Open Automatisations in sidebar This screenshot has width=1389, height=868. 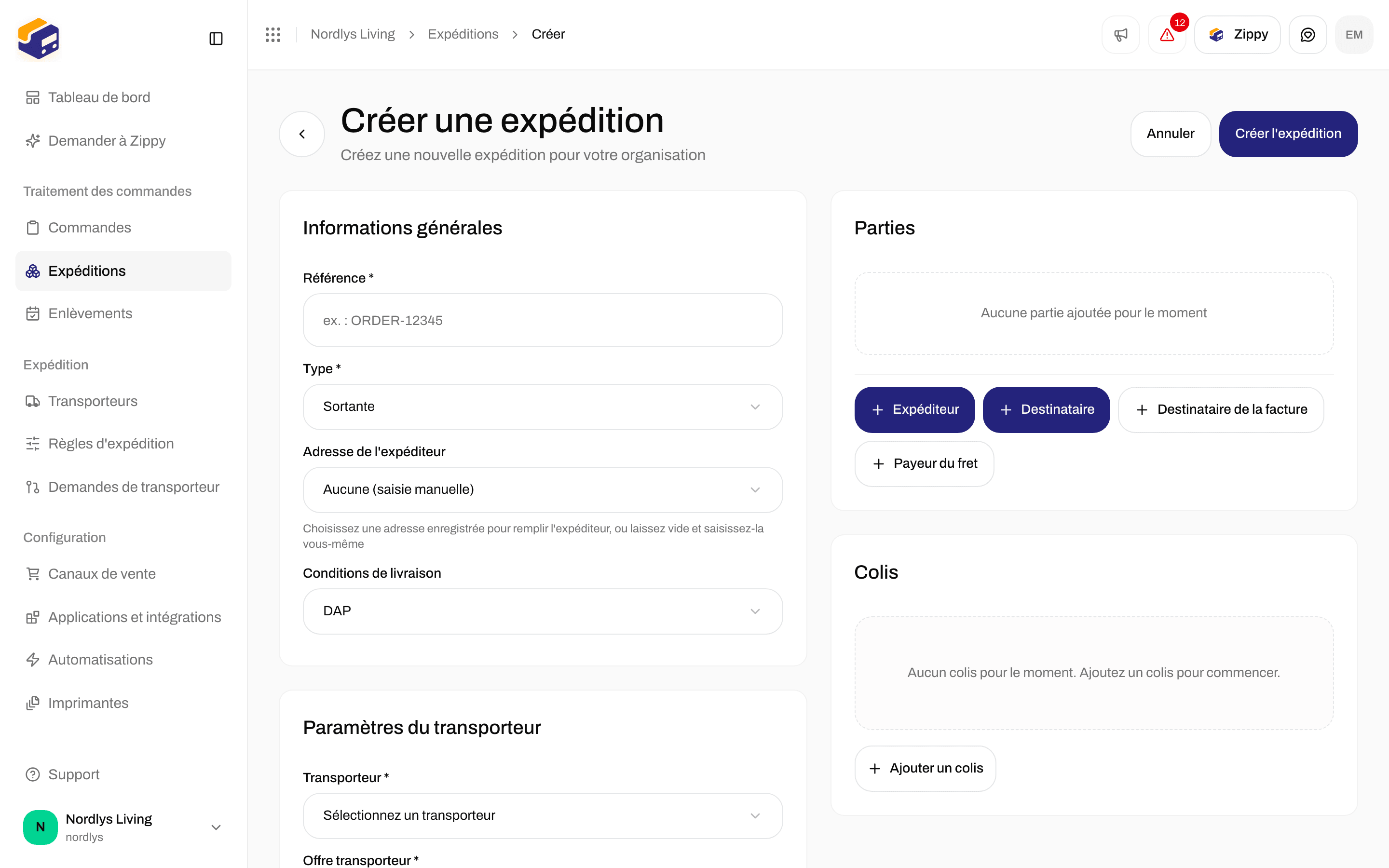[x=123, y=660]
